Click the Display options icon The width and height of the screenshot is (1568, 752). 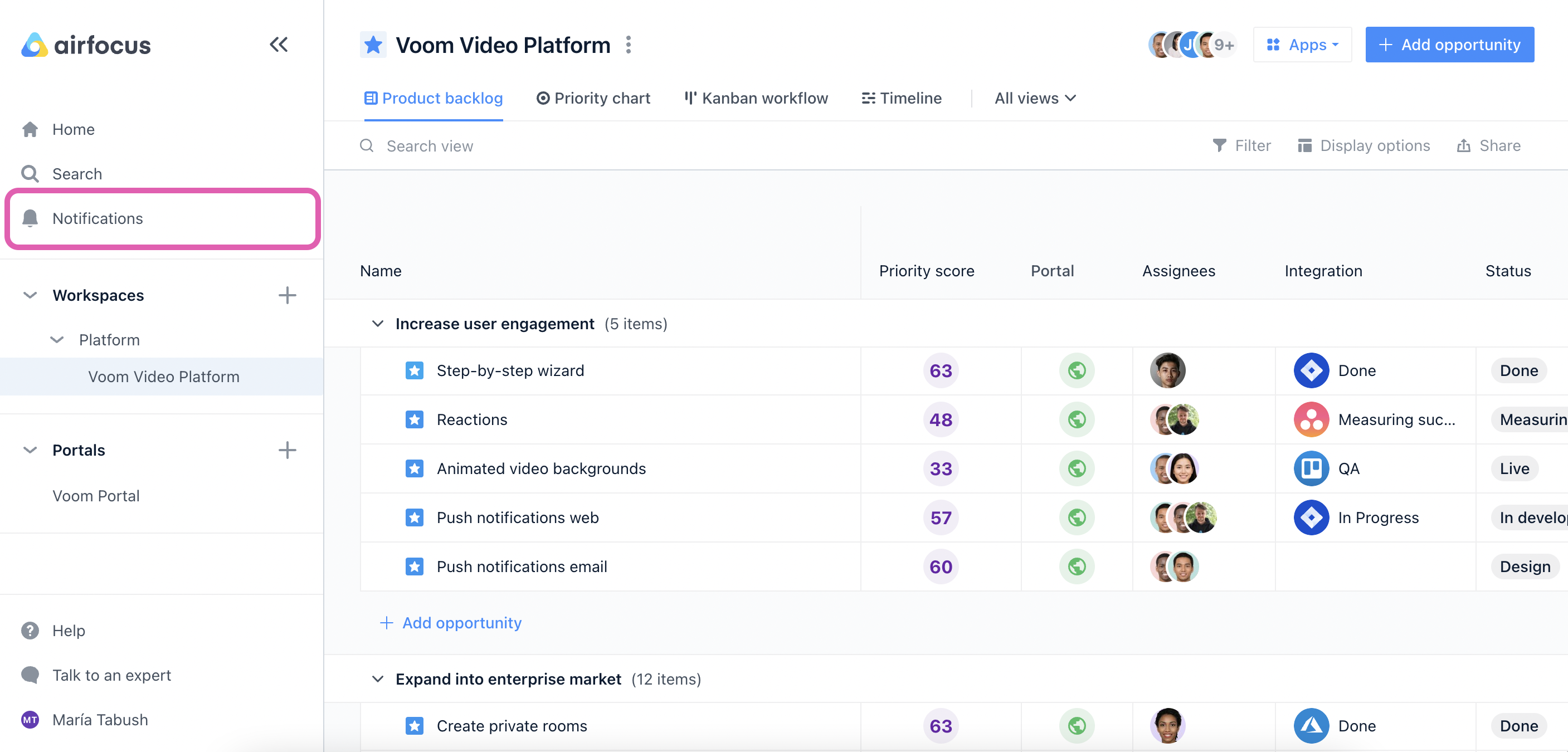point(1304,145)
